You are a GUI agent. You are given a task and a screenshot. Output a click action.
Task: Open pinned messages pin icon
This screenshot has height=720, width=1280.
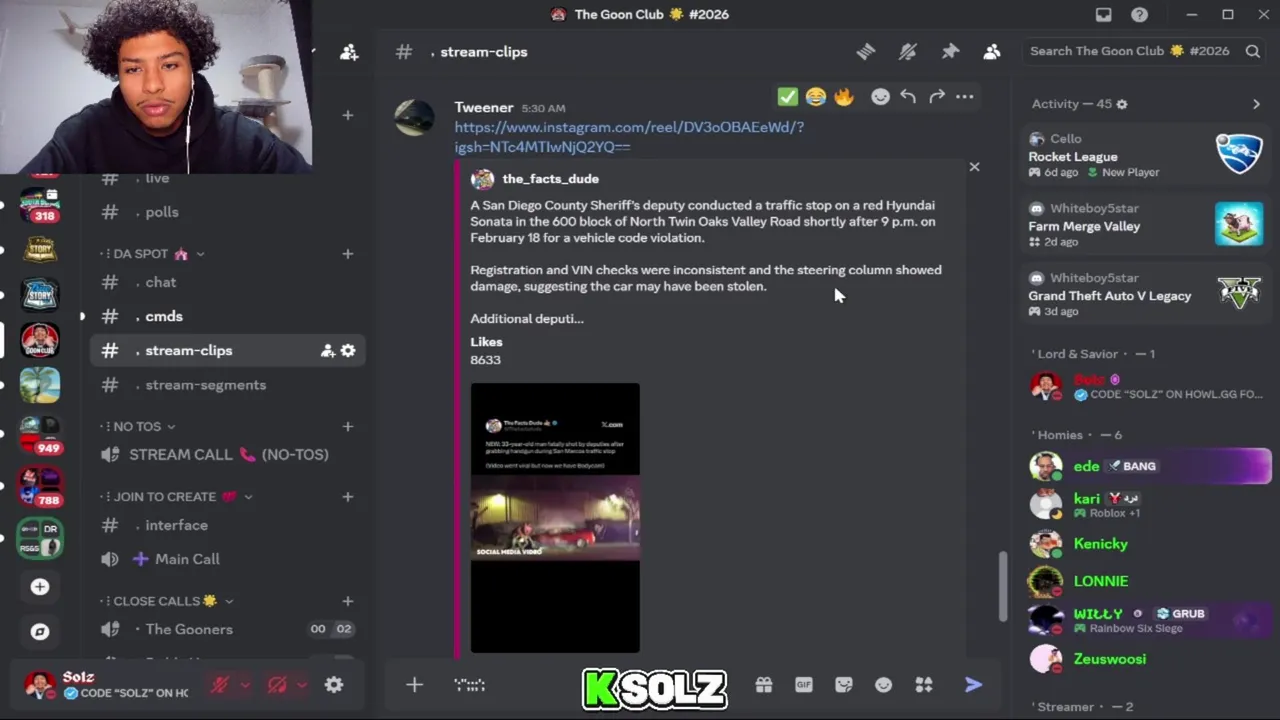pyautogui.click(x=950, y=51)
